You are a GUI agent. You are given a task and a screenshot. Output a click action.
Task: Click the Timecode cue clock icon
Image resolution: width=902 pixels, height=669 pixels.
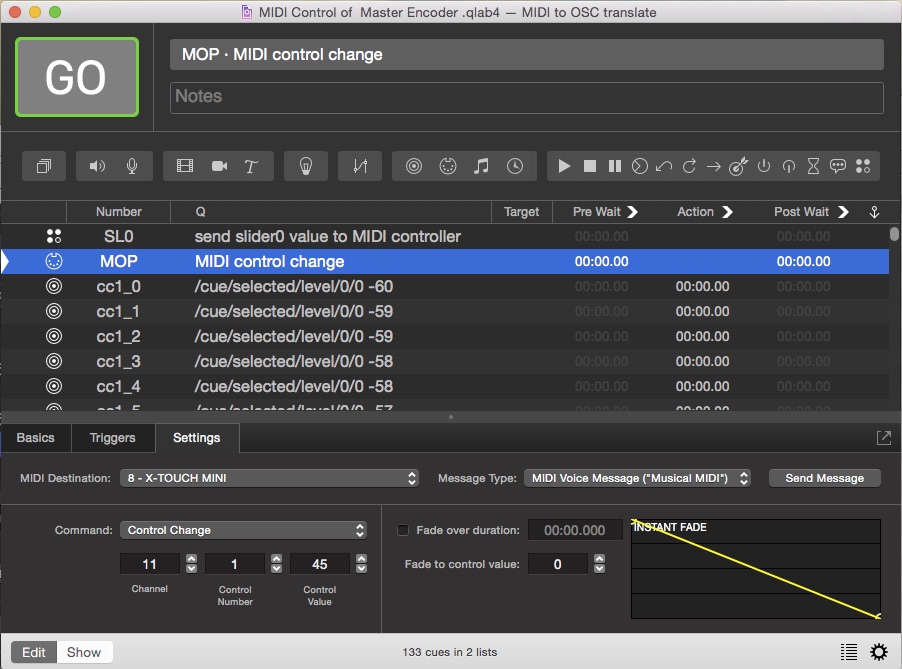click(x=515, y=166)
